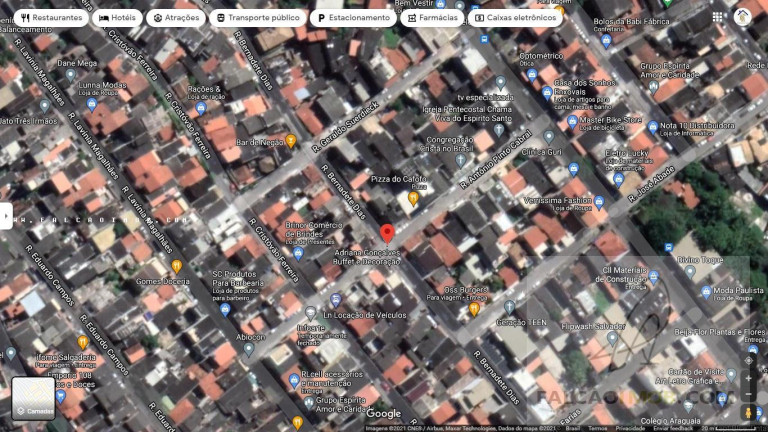Image resolution: width=768 pixels, height=432 pixels.
Task: Click the Oss Burgers restaurant pin
Action: coord(474,309)
